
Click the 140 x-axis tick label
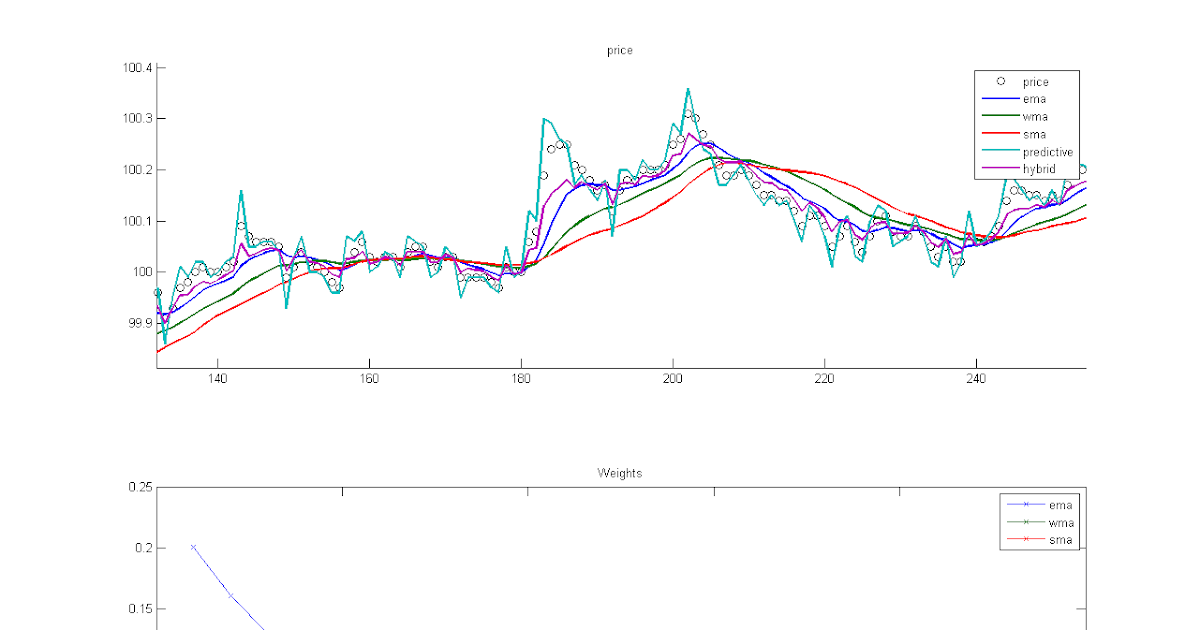coord(217,379)
